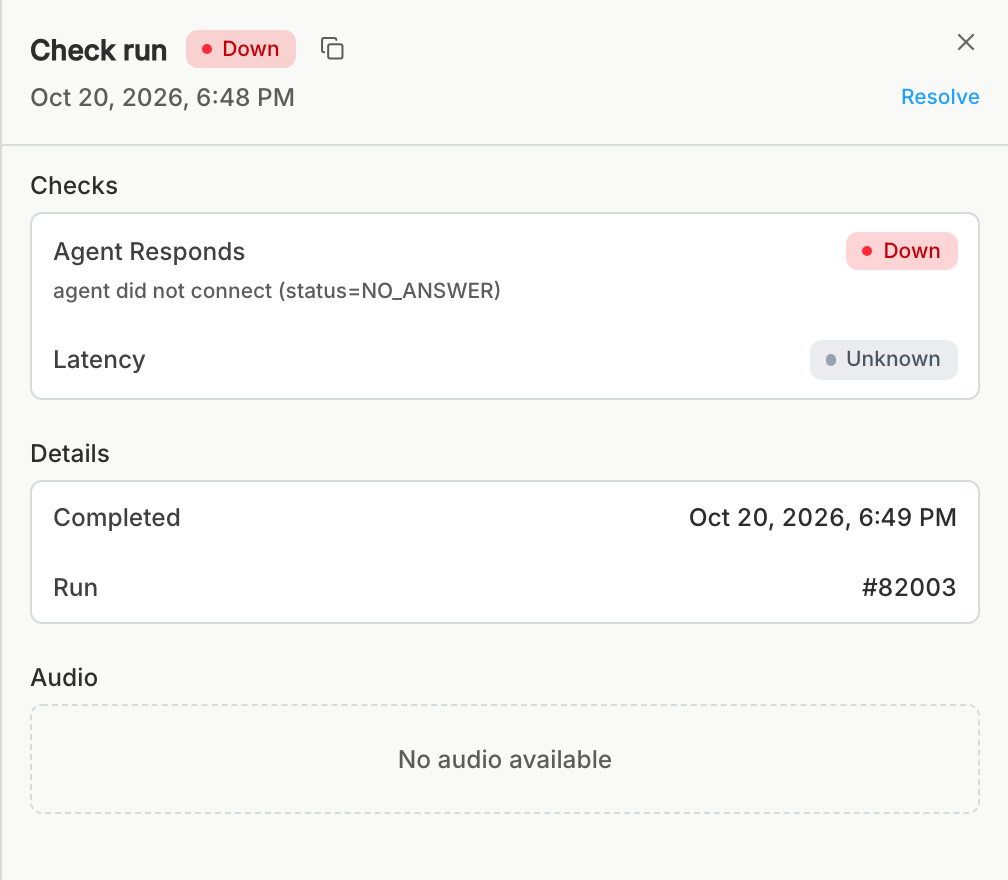The height and width of the screenshot is (880, 1008).
Task: Click the Latency label
Action: pyautogui.click(x=99, y=360)
